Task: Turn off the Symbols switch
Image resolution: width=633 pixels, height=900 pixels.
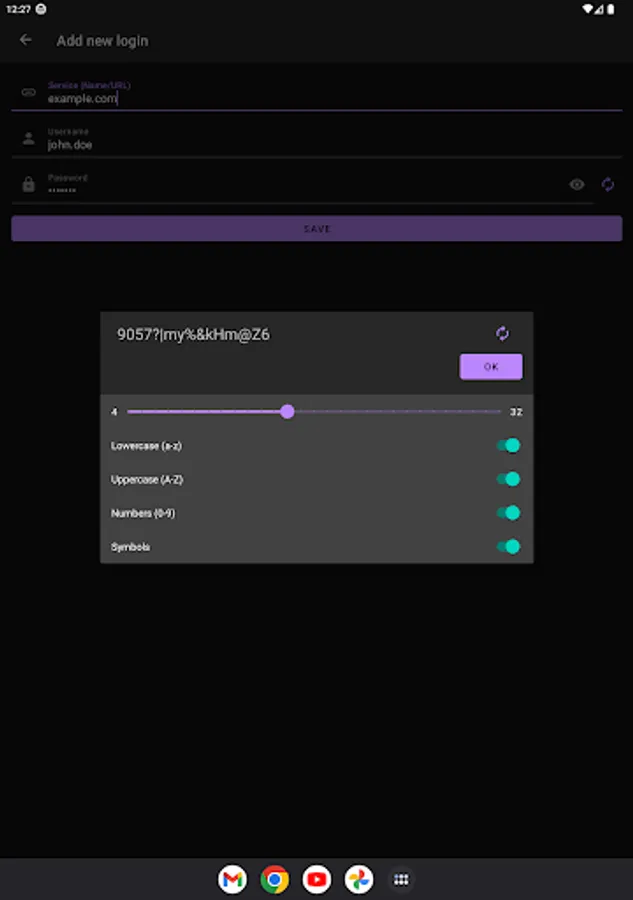Action: [508, 546]
